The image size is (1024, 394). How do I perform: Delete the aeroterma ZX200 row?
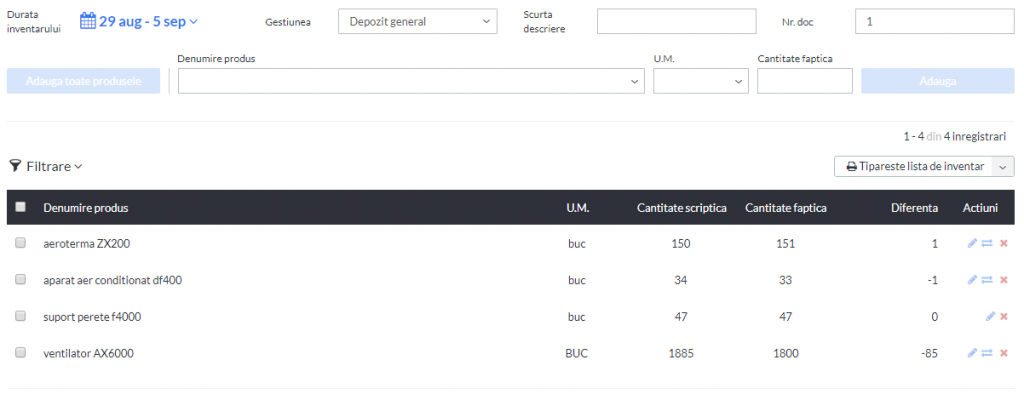1004,243
